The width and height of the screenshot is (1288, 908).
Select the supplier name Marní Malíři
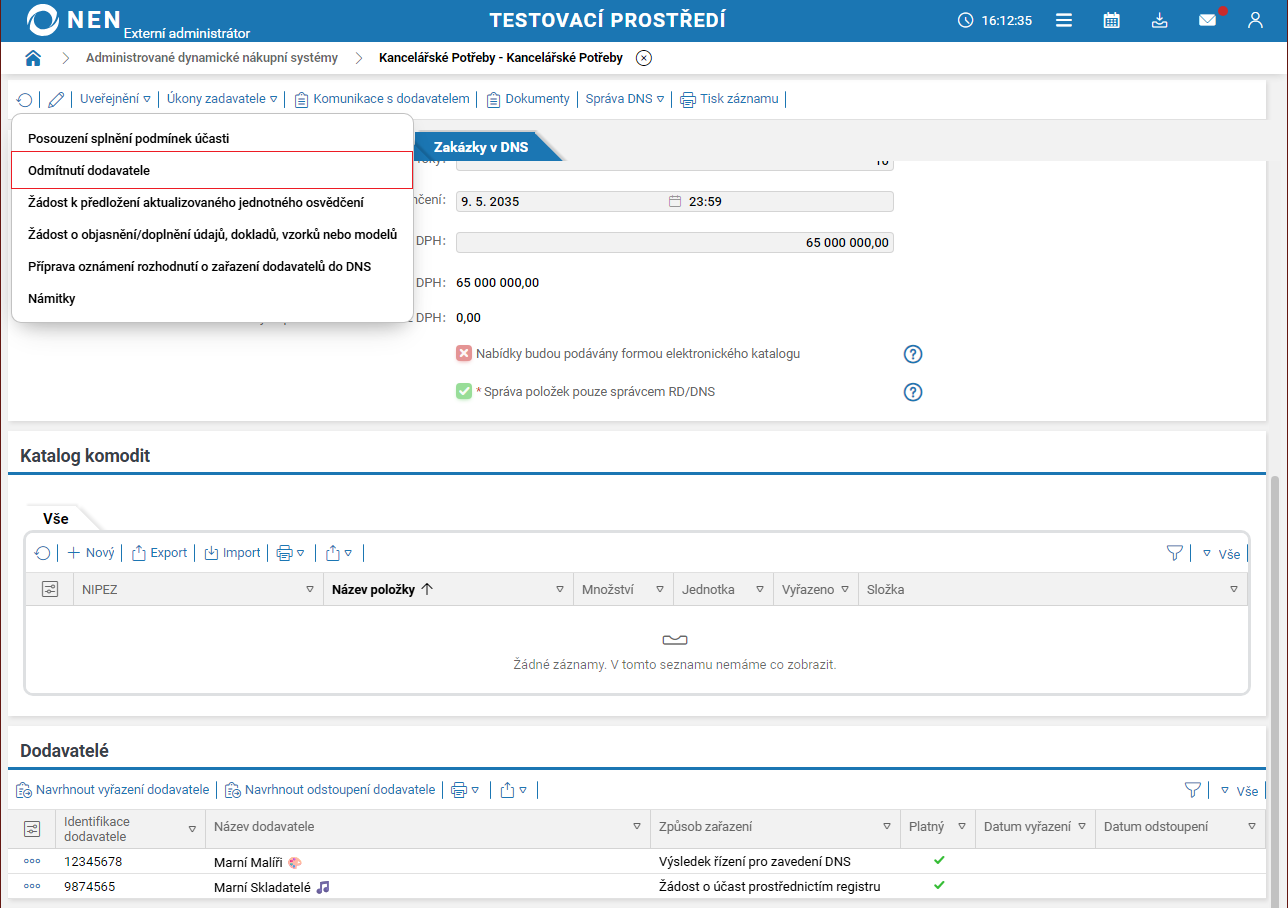(x=249, y=862)
